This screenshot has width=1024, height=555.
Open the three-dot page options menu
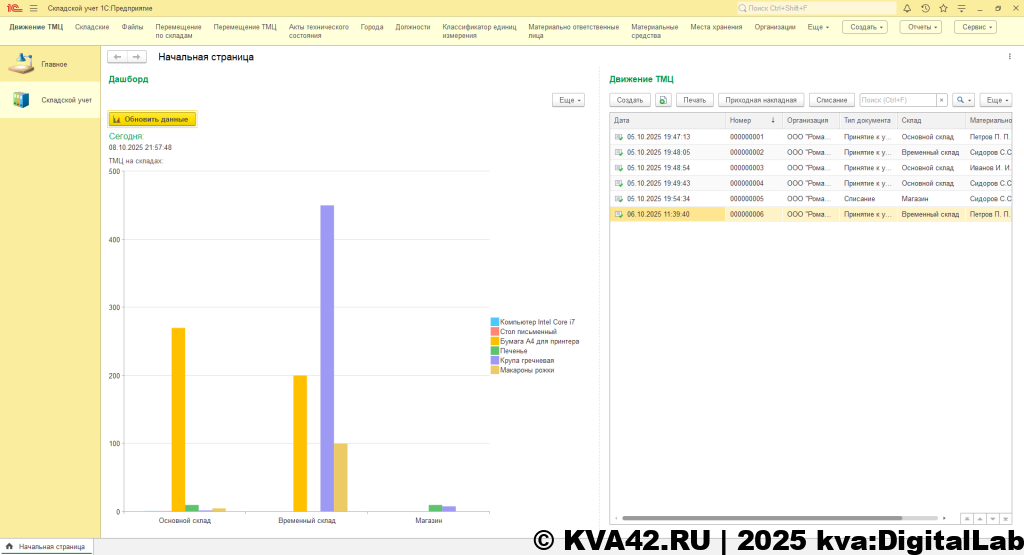[x=1009, y=57]
